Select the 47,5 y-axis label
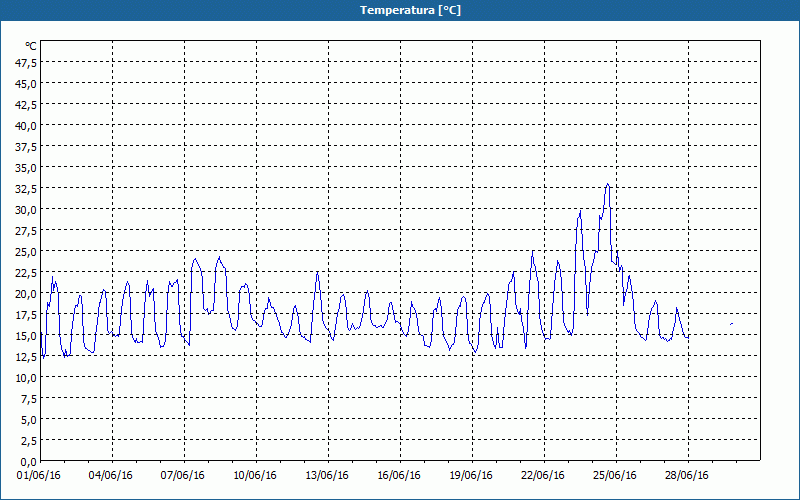Screen dimensions: 800x500 (26, 63)
